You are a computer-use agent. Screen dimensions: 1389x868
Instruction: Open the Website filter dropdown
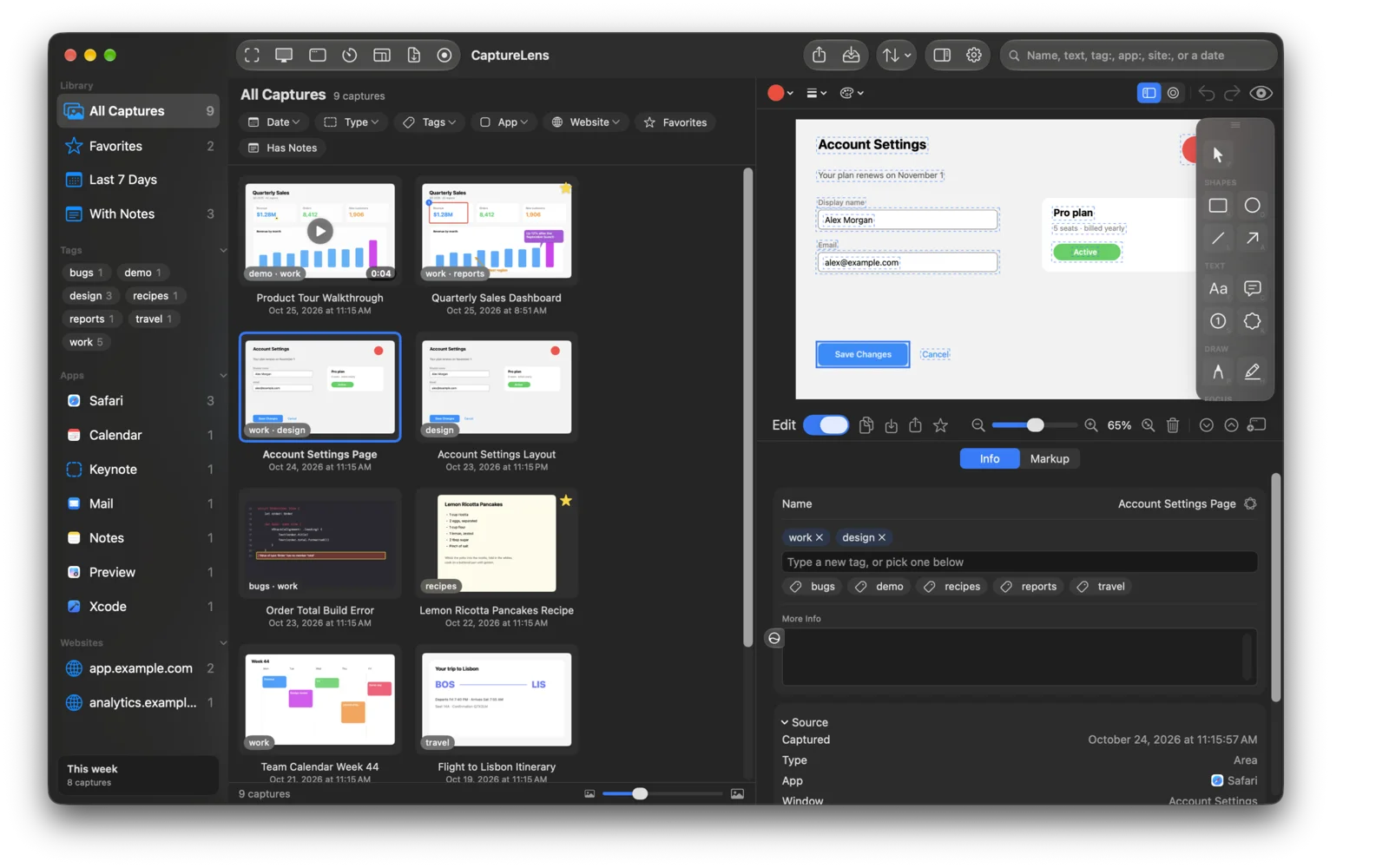[x=586, y=122]
